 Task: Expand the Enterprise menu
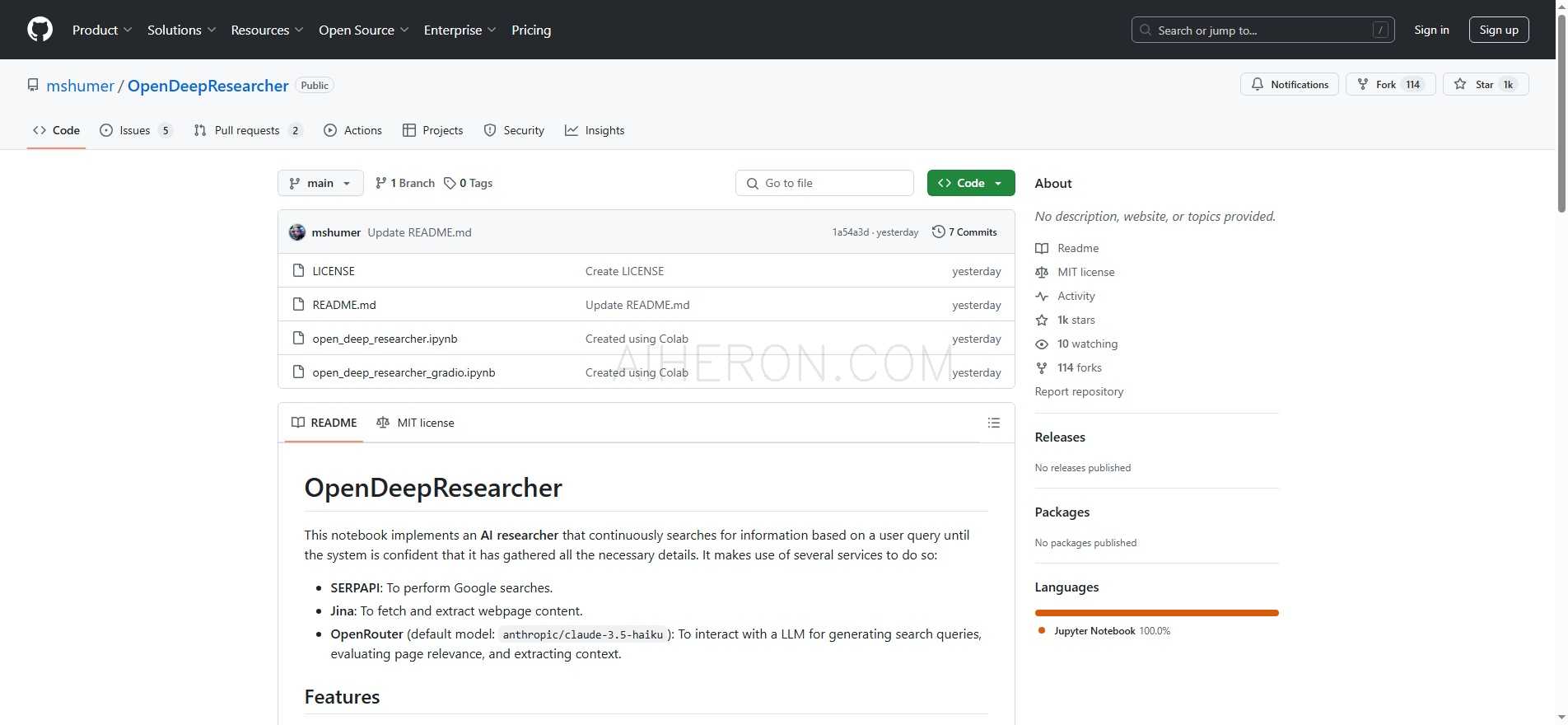pyautogui.click(x=460, y=30)
